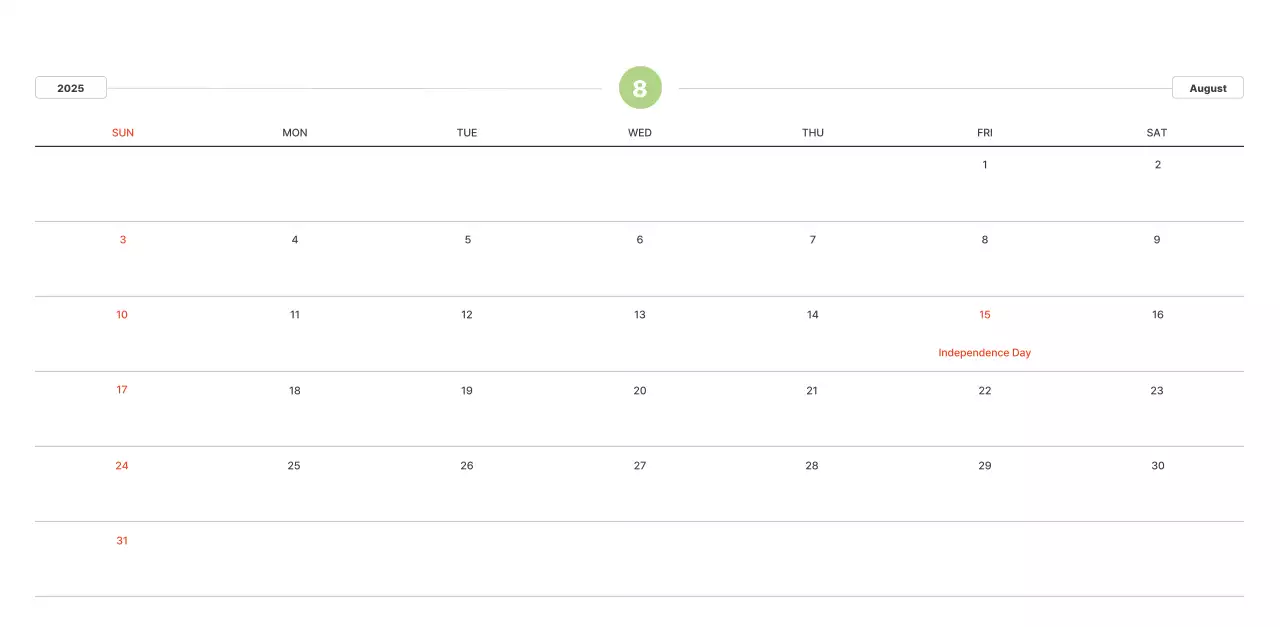Screen dimensions: 1280x627
Task: Select August 15 on the calendar
Action: pos(984,315)
